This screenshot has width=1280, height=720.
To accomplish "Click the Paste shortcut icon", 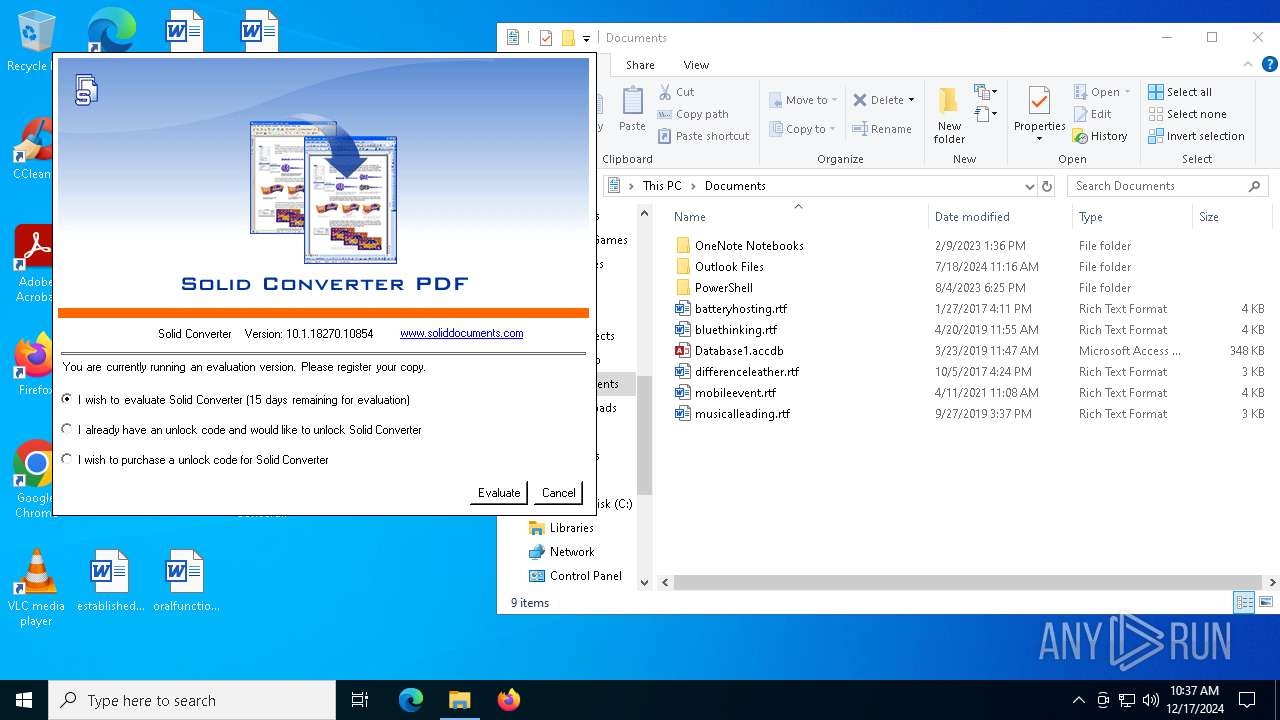I will 665,136.
